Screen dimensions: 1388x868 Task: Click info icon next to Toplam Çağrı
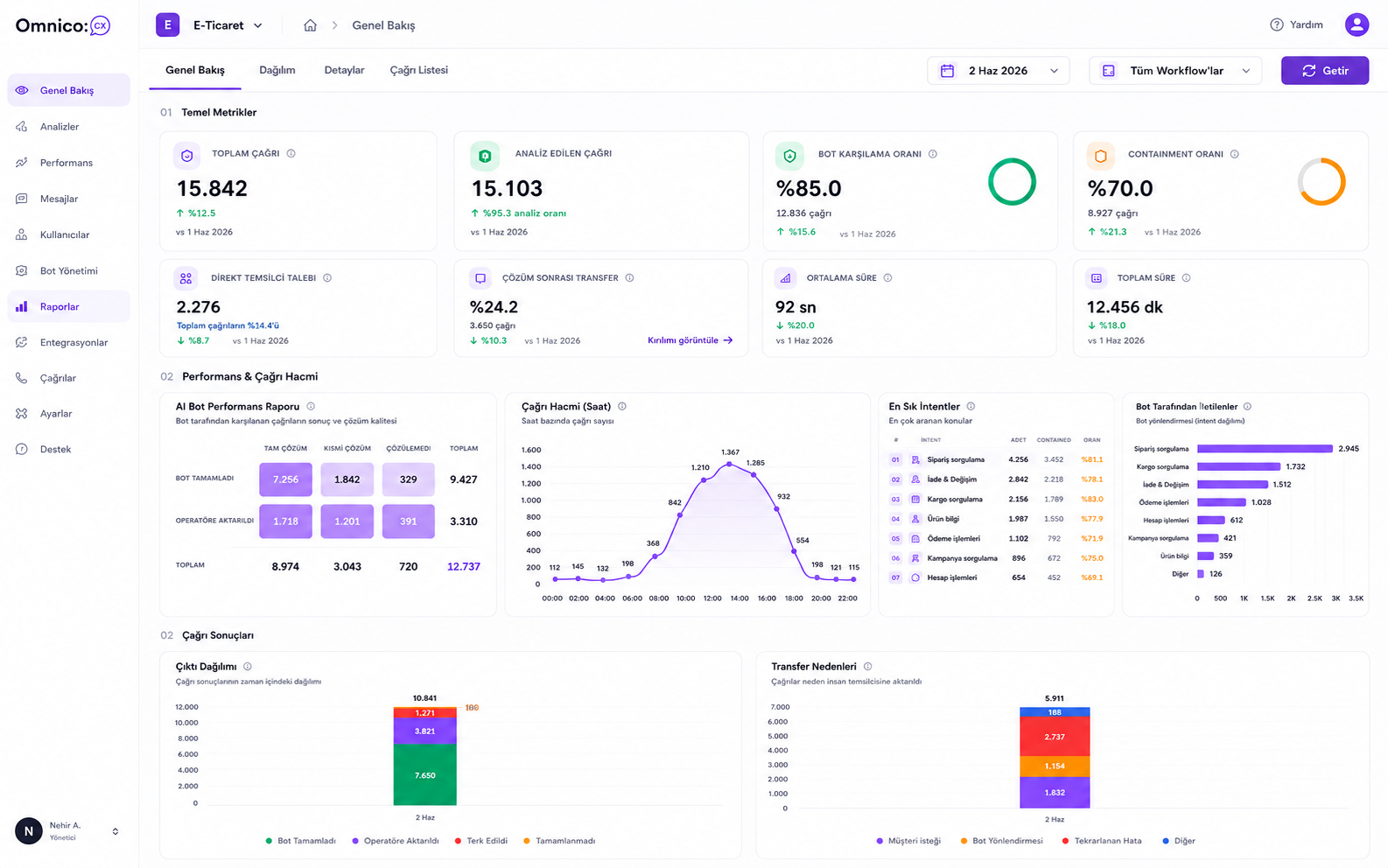[x=291, y=153]
